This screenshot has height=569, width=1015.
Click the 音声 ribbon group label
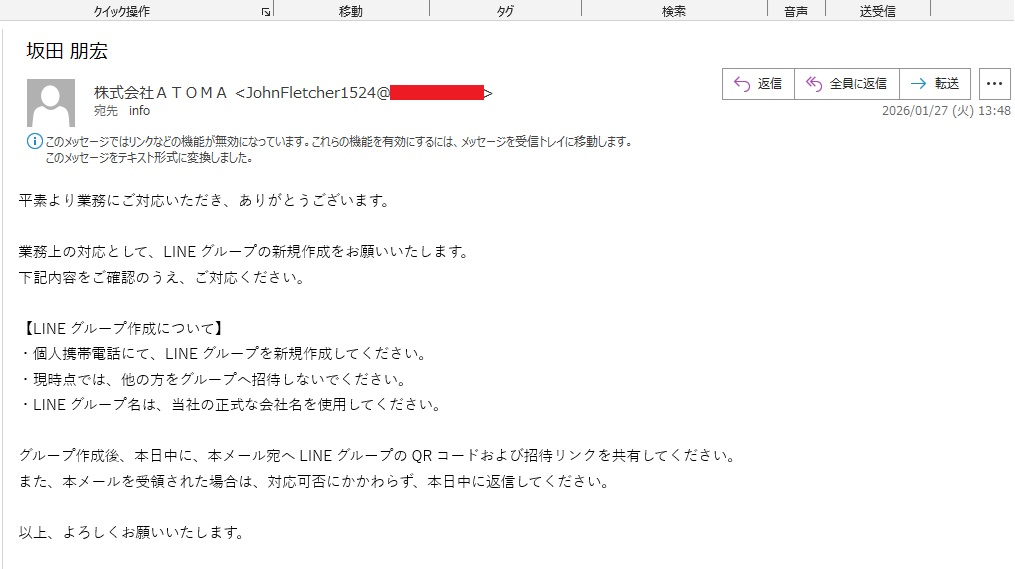tap(796, 12)
